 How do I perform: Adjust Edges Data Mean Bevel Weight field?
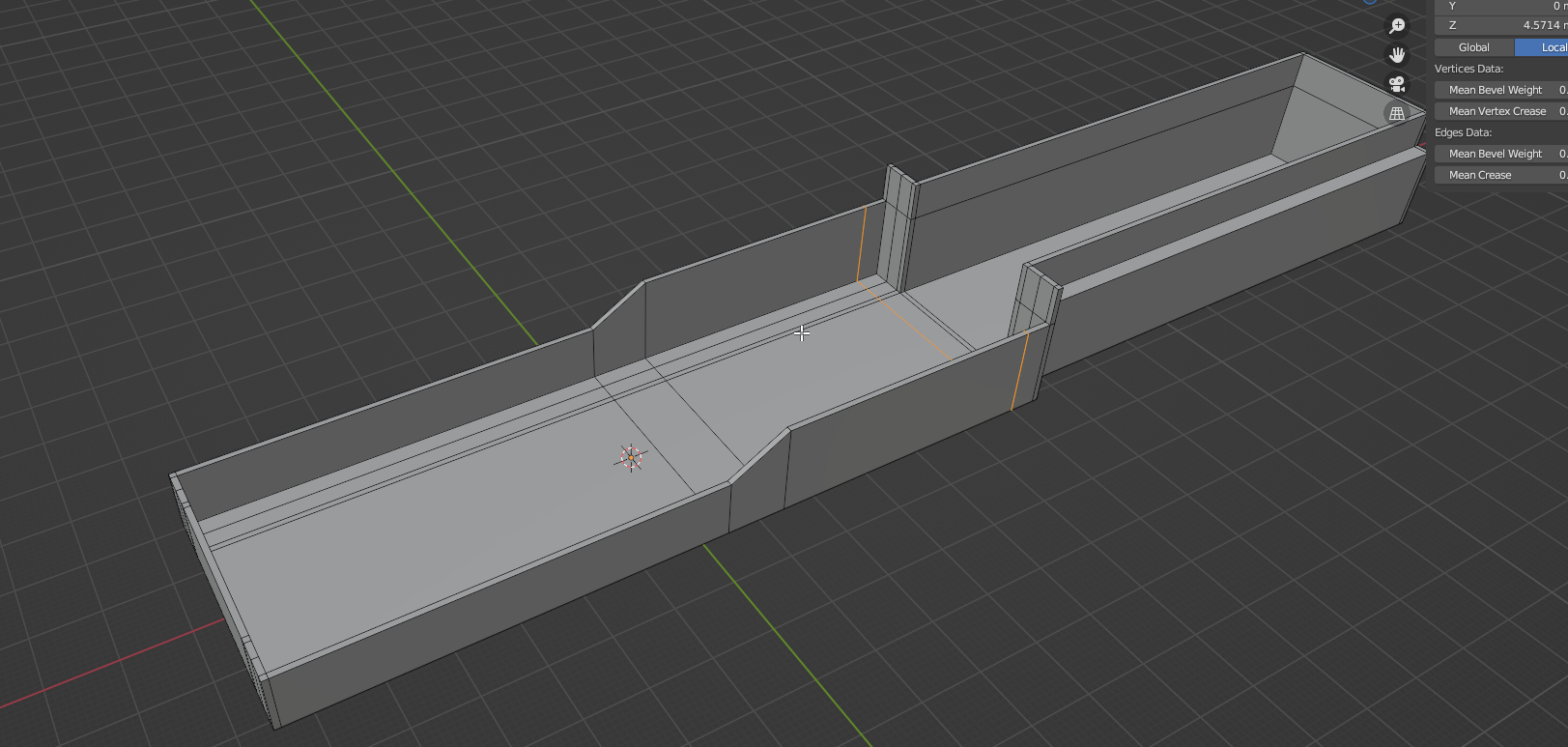pos(1501,154)
